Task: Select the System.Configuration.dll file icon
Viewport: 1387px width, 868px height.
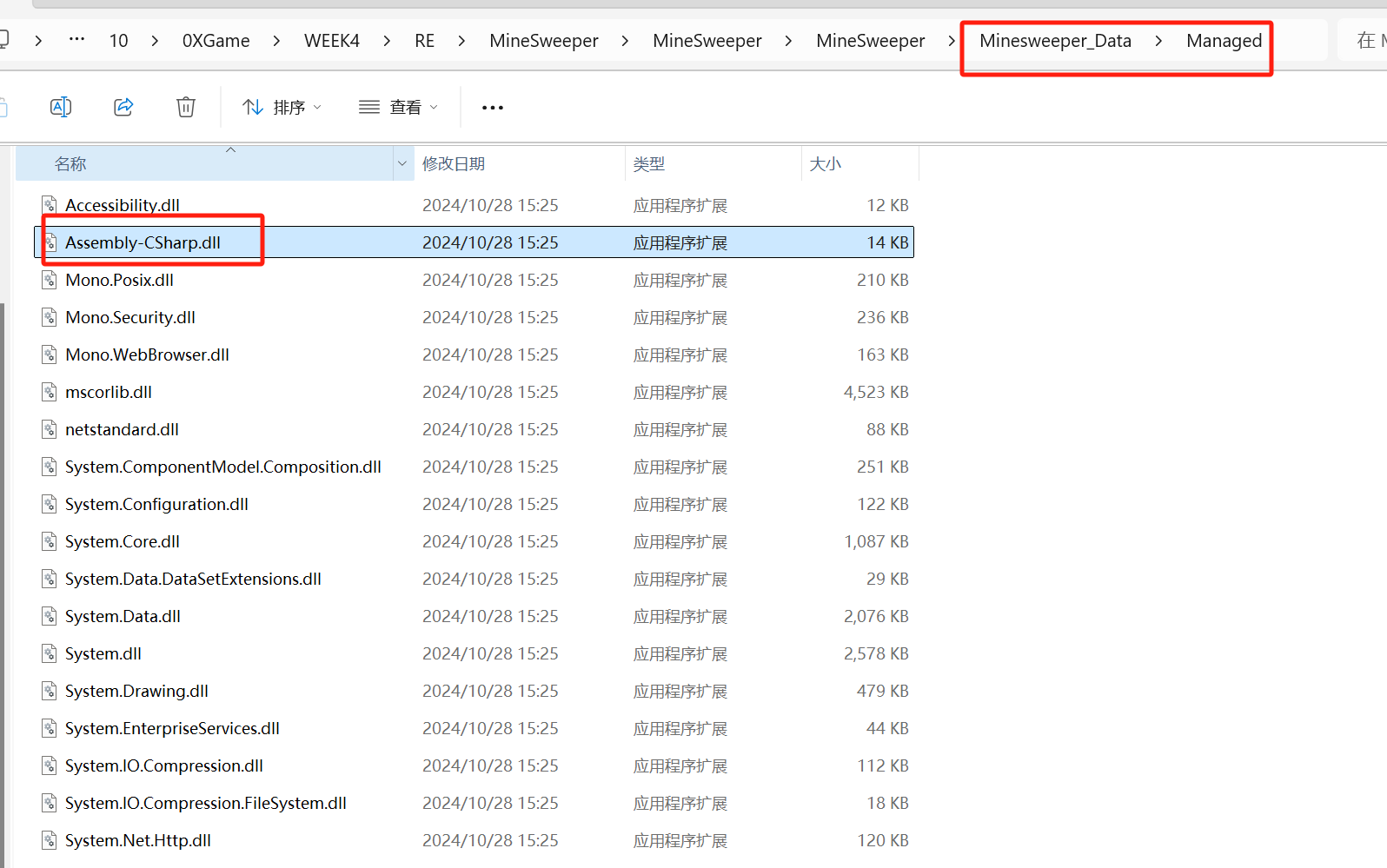Action: 50,504
